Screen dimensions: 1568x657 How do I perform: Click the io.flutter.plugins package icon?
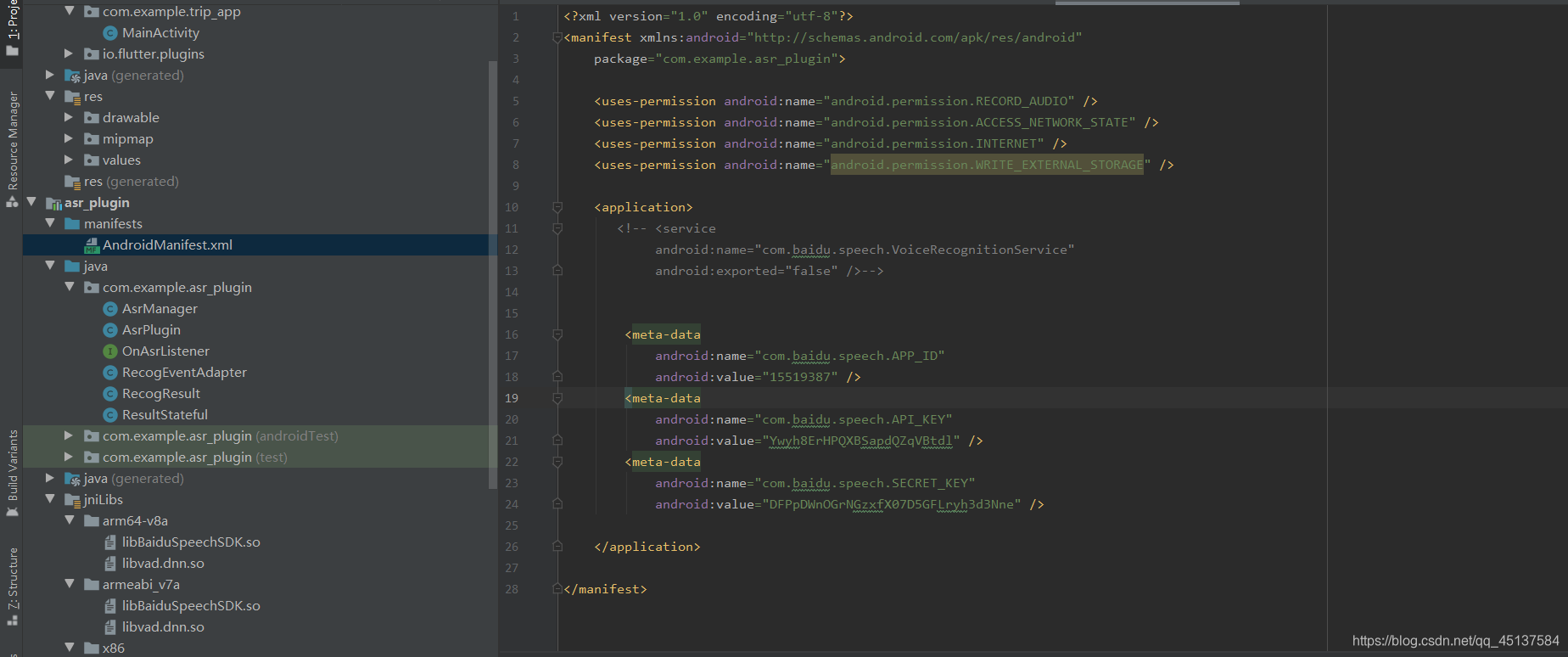(92, 54)
